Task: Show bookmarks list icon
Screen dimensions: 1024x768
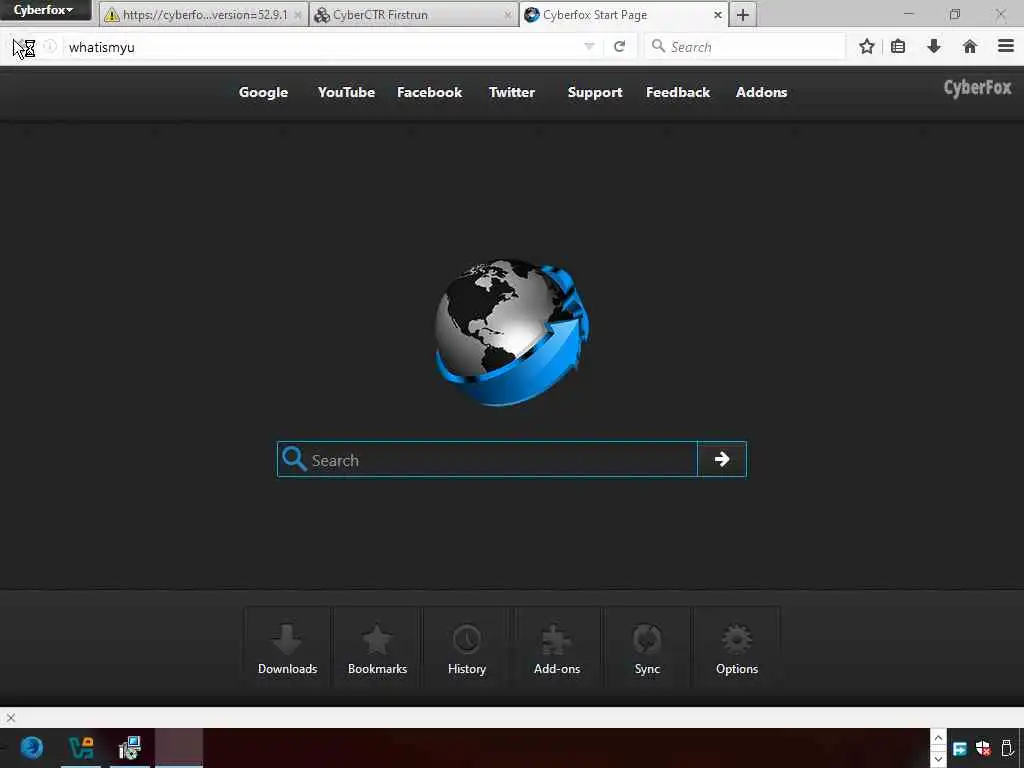Action: pyautogui.click(x=898, y=46)
